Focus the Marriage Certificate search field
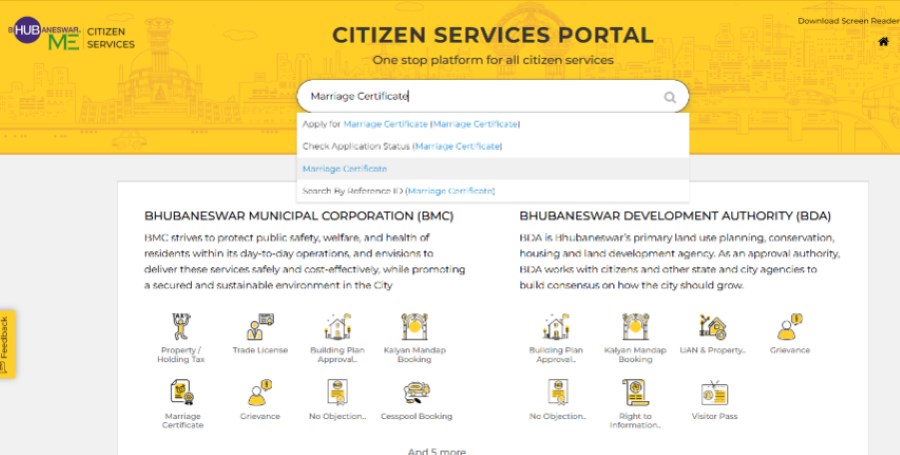The width and height of the screenshot is (900, 455). [x=492, y=96]
